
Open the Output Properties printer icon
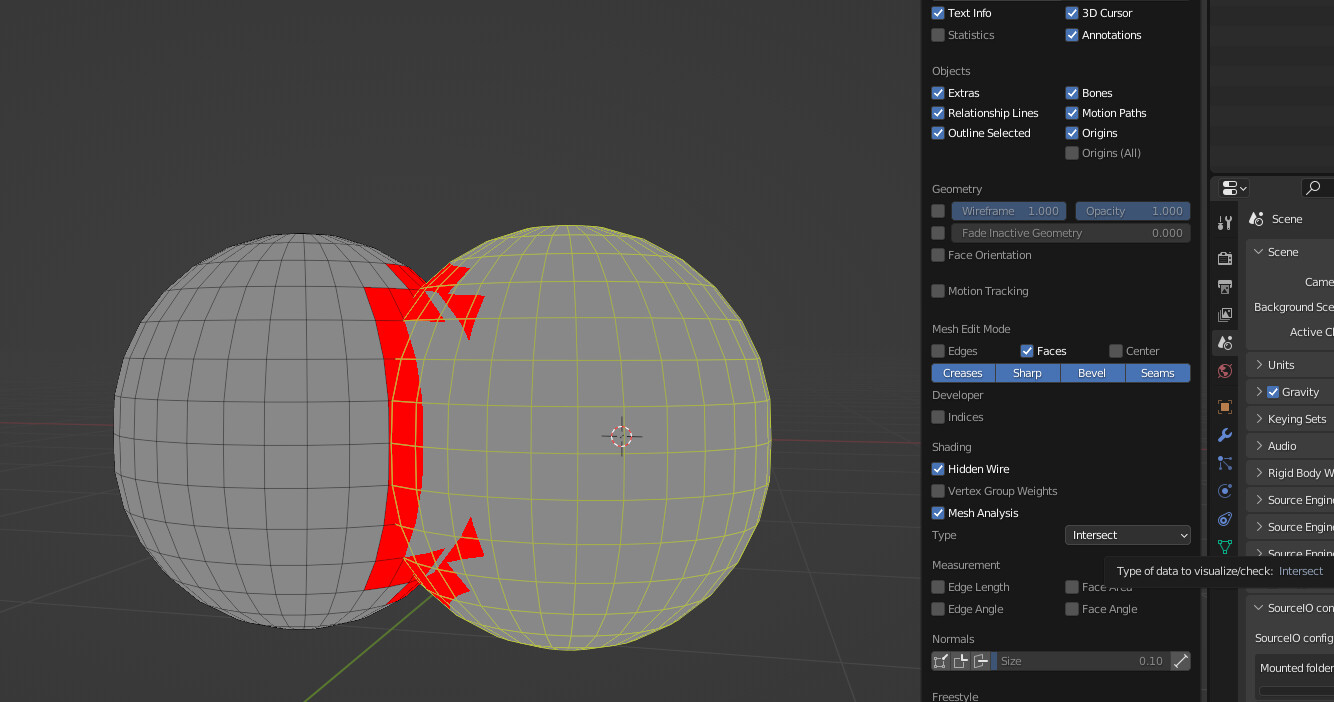click(x=1224, y=286)
